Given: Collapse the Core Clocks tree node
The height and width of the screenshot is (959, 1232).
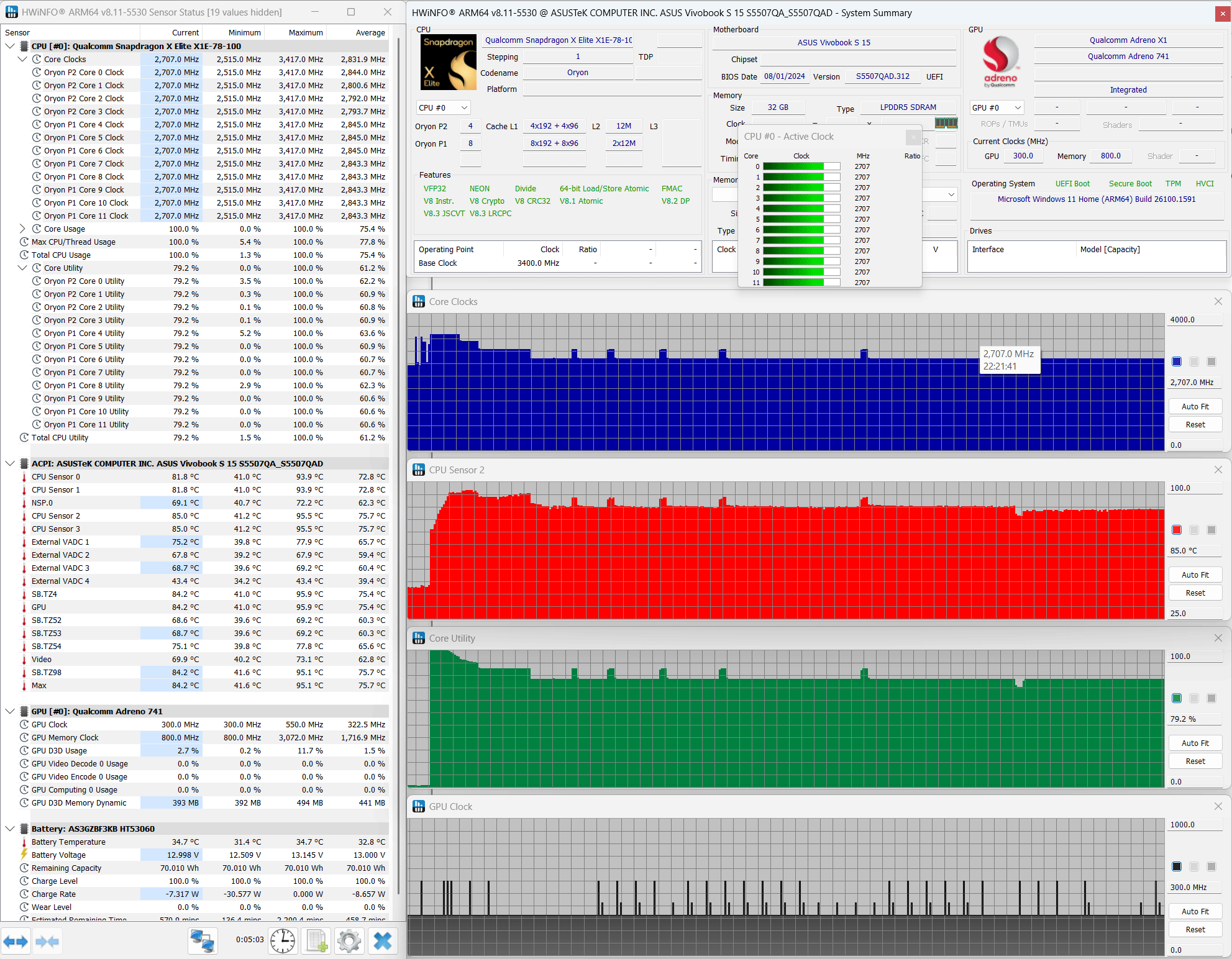Looking at the screenshot, I should pos(22,59).
